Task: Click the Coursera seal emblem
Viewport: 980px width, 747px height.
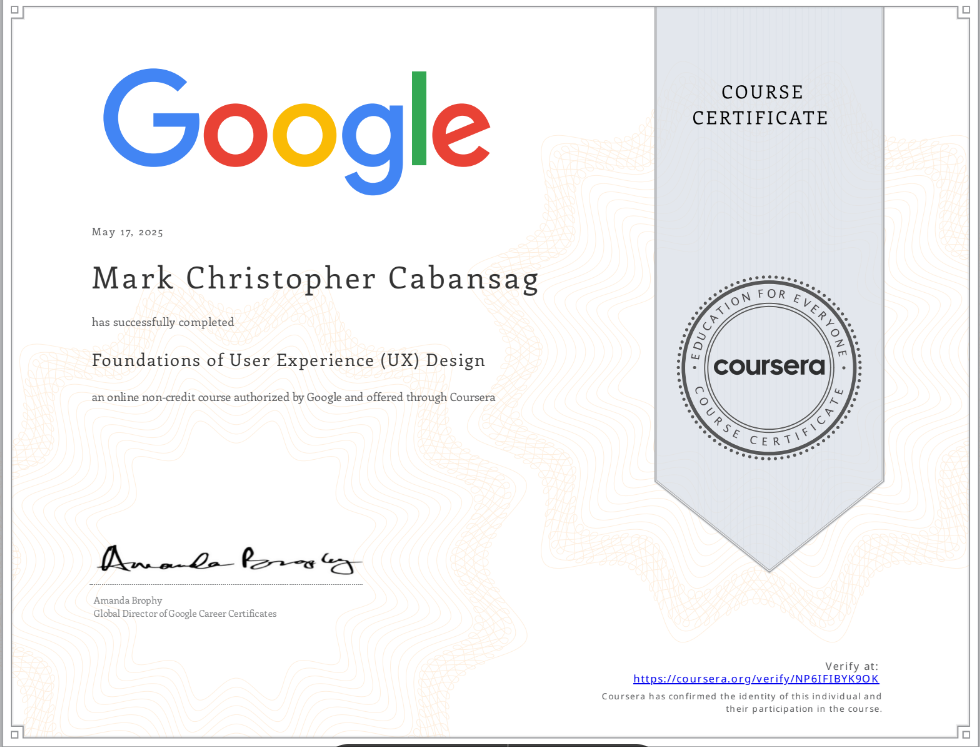Action: (x=769, y=367)
